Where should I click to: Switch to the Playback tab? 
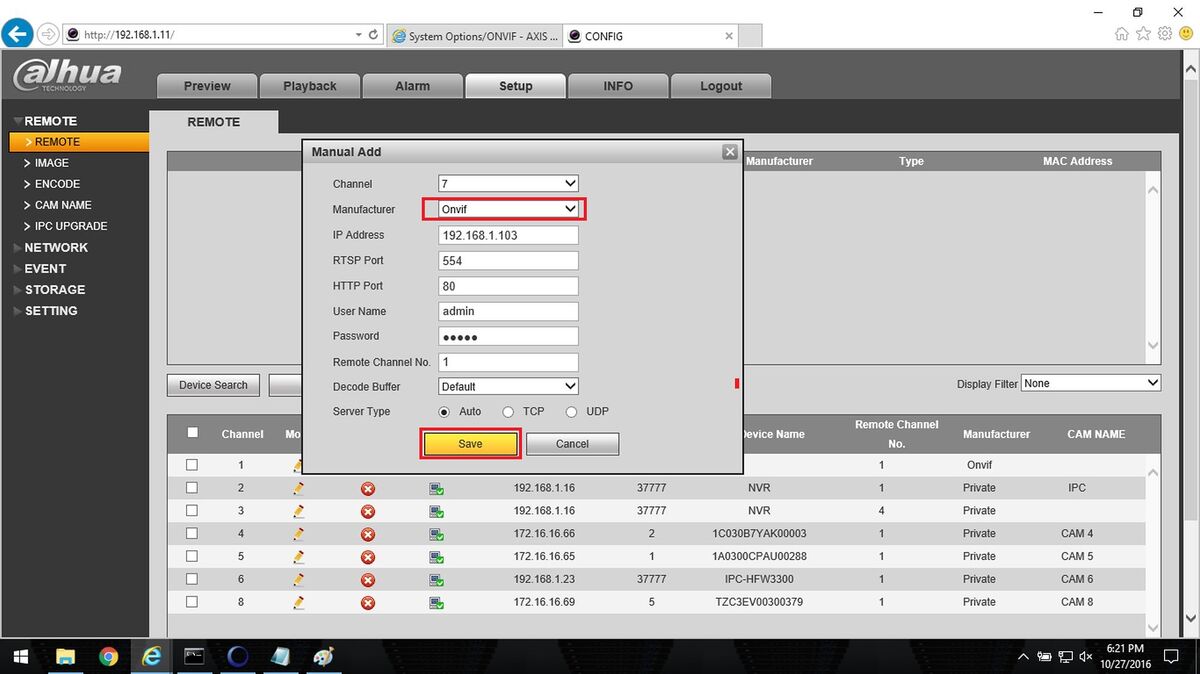coord(310,86)
